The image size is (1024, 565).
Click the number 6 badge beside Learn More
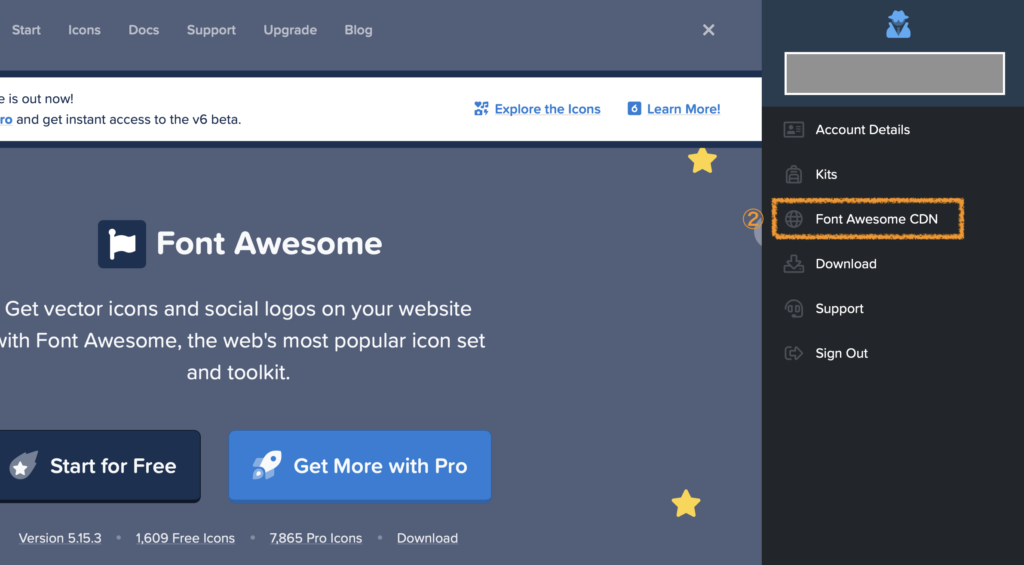tap(634, 108)
